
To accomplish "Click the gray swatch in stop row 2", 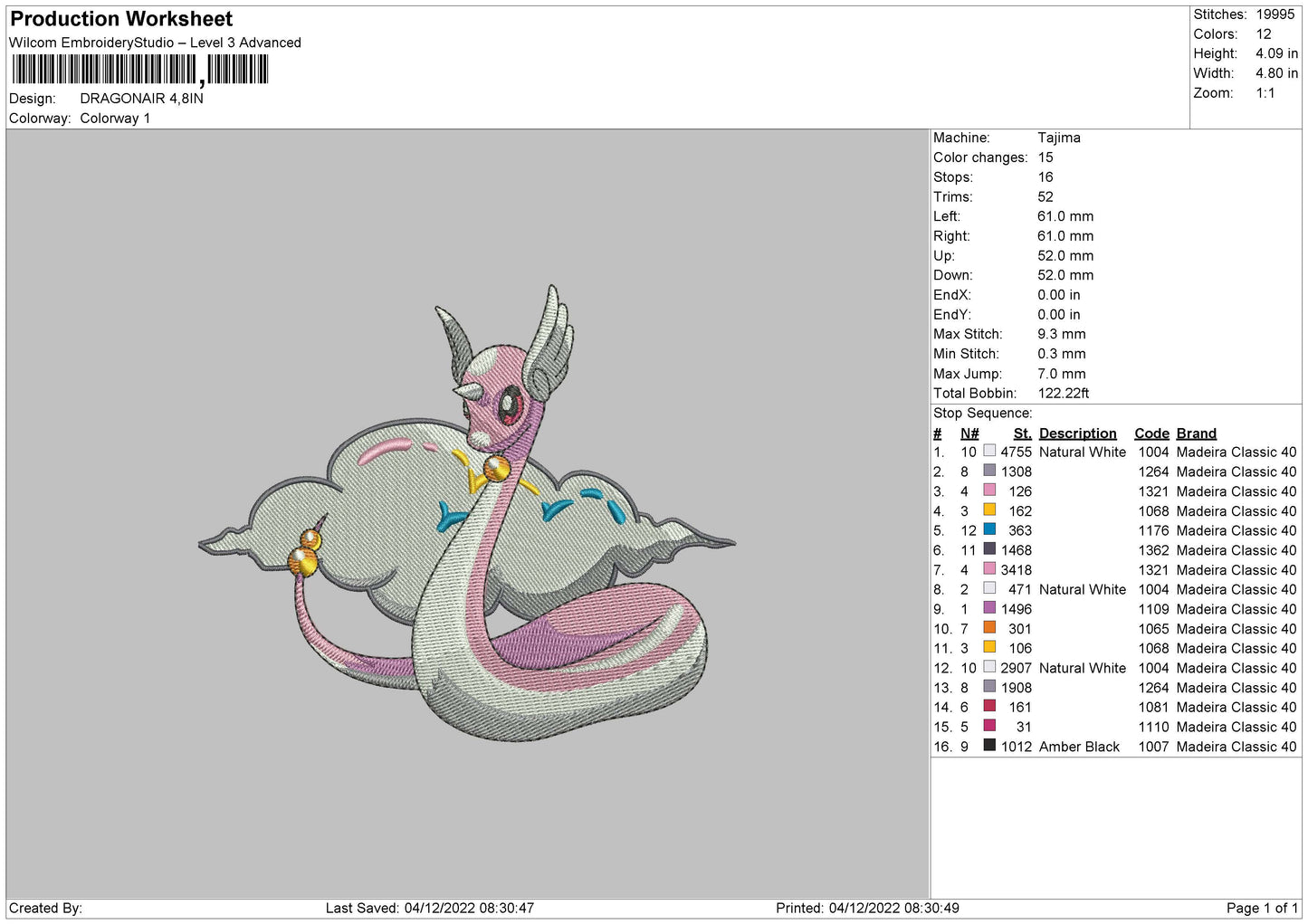I will coord(989,471).
